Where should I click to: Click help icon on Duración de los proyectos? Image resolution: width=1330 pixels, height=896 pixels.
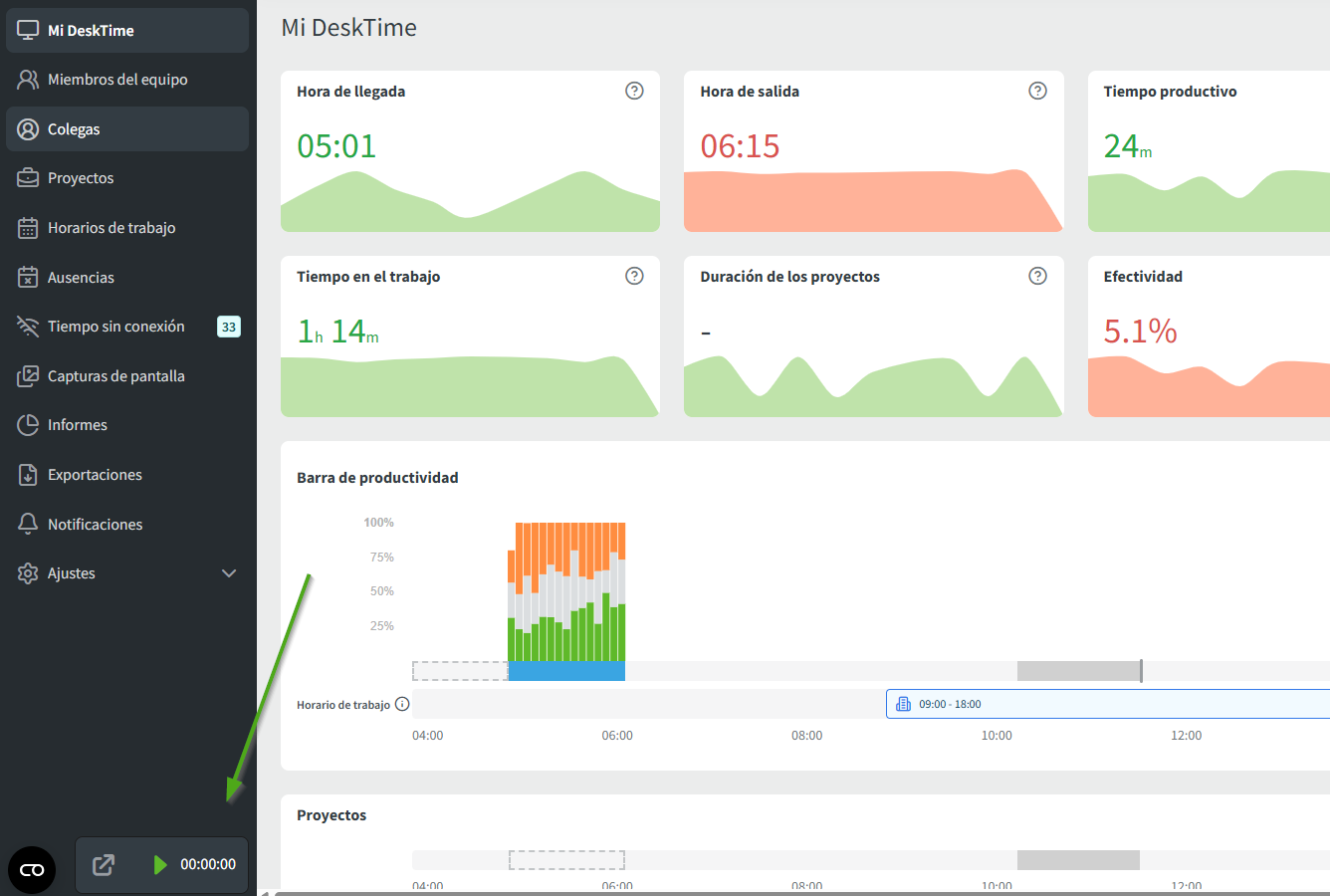pyautogui.click(x=1037, y=276)
